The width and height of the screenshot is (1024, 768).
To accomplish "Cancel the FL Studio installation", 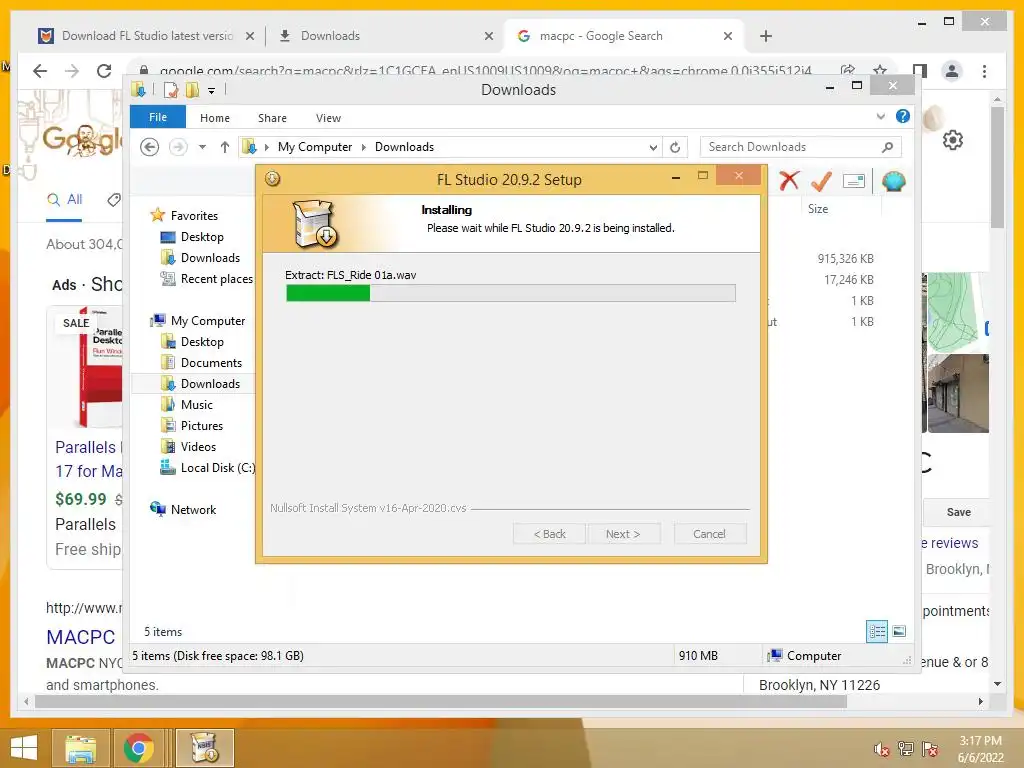I will 709,534.
